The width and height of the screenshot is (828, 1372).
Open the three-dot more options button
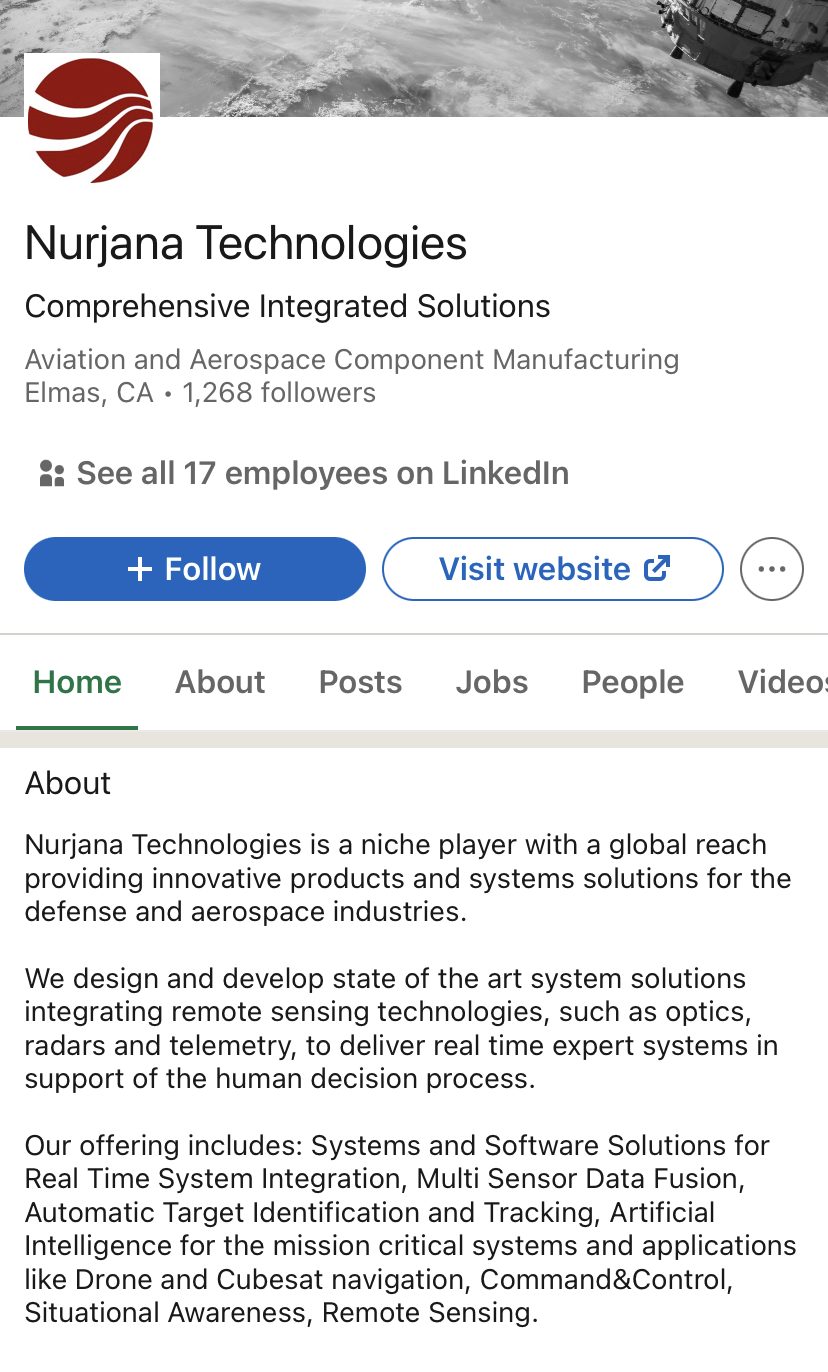[x=771, y=569]
